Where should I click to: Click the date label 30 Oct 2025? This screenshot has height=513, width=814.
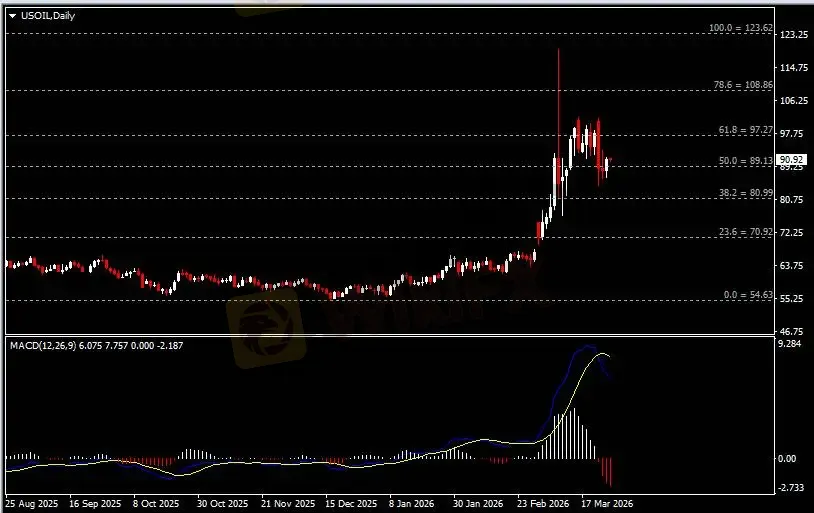pos(223,504)
